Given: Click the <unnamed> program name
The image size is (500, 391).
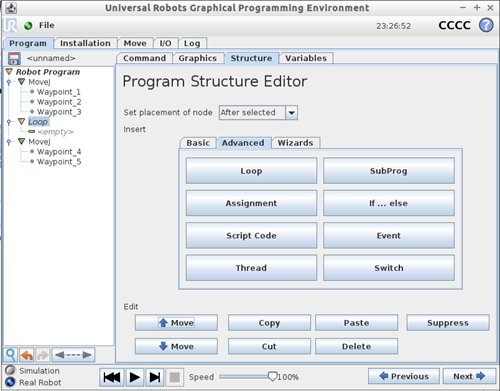Looking at the screenshot, I should [x=51, y=58].
